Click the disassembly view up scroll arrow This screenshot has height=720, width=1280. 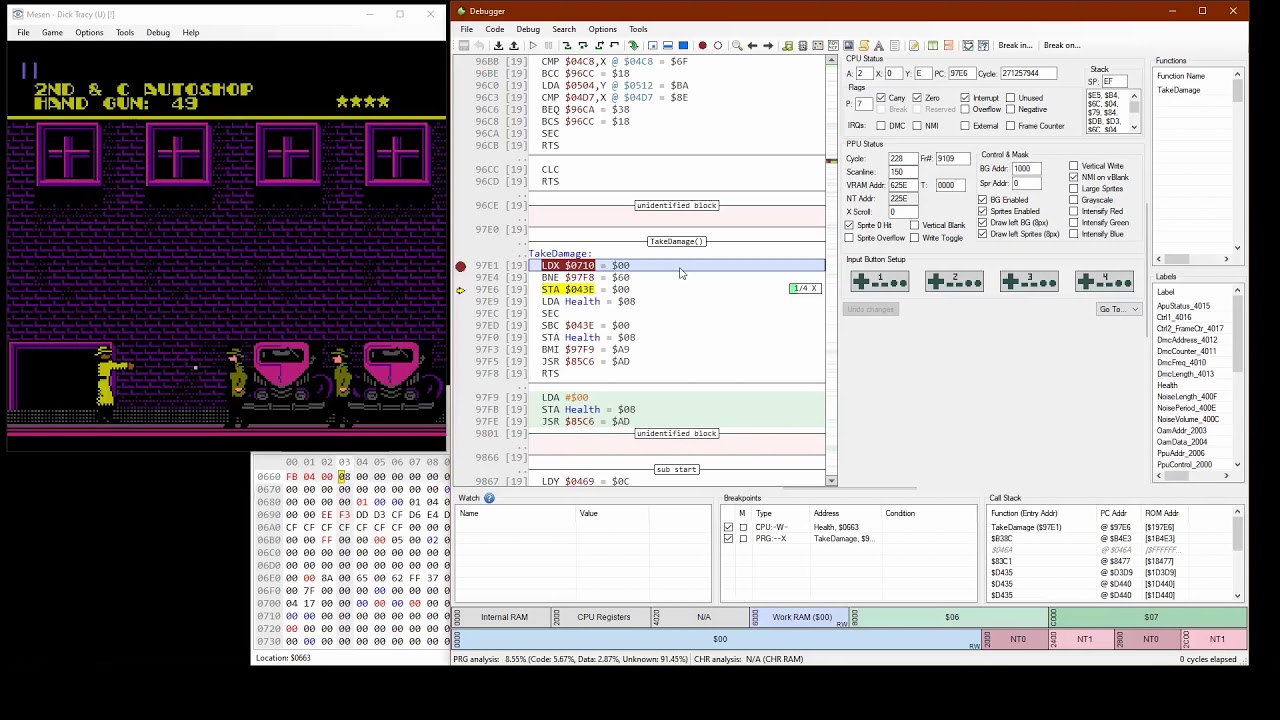coord(831,61)
